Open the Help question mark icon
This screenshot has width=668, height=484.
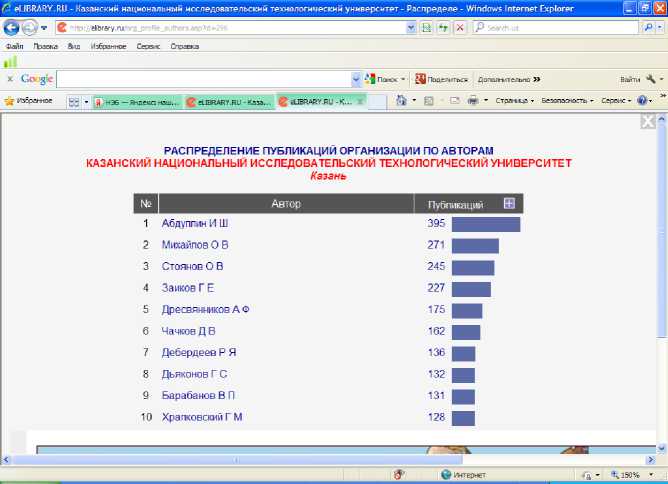click(x=642, y=101)
